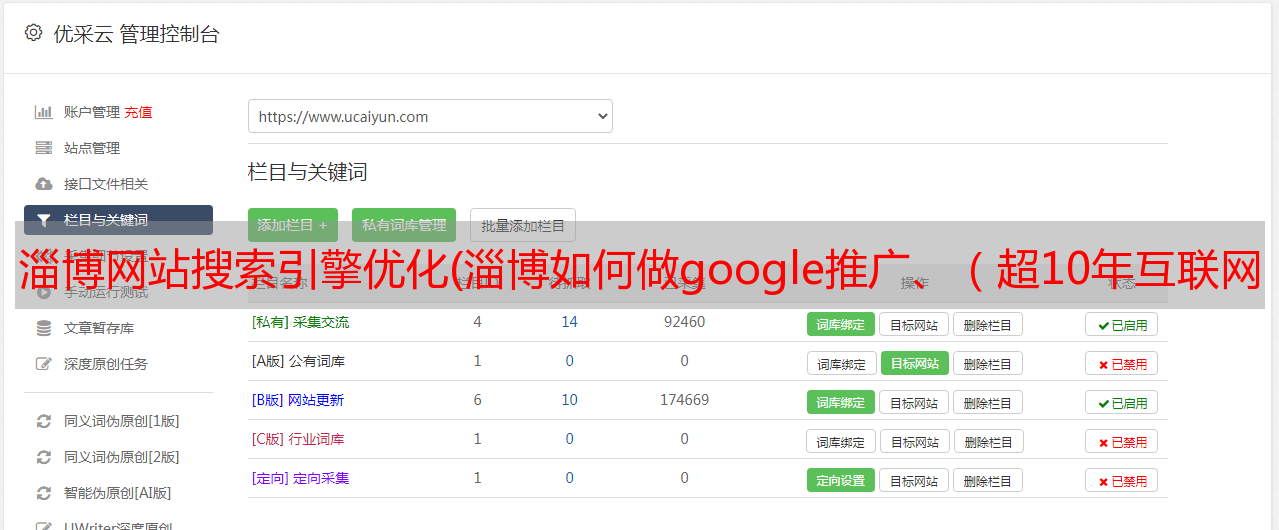This screenshot has width=1279, height=530.
Task: Click the 添加栏目 + button
Action: pyautogui.click(x=293, y=225)
